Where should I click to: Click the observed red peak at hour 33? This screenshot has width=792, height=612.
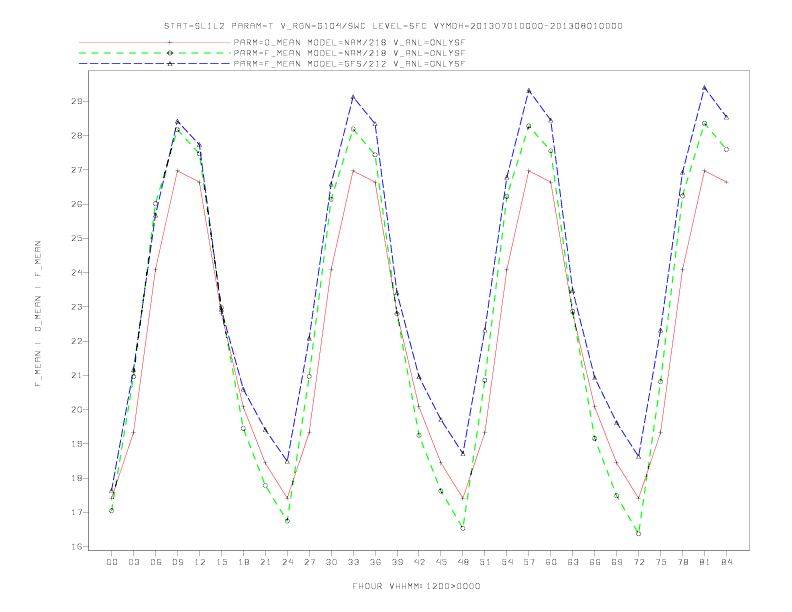point(353,171)
